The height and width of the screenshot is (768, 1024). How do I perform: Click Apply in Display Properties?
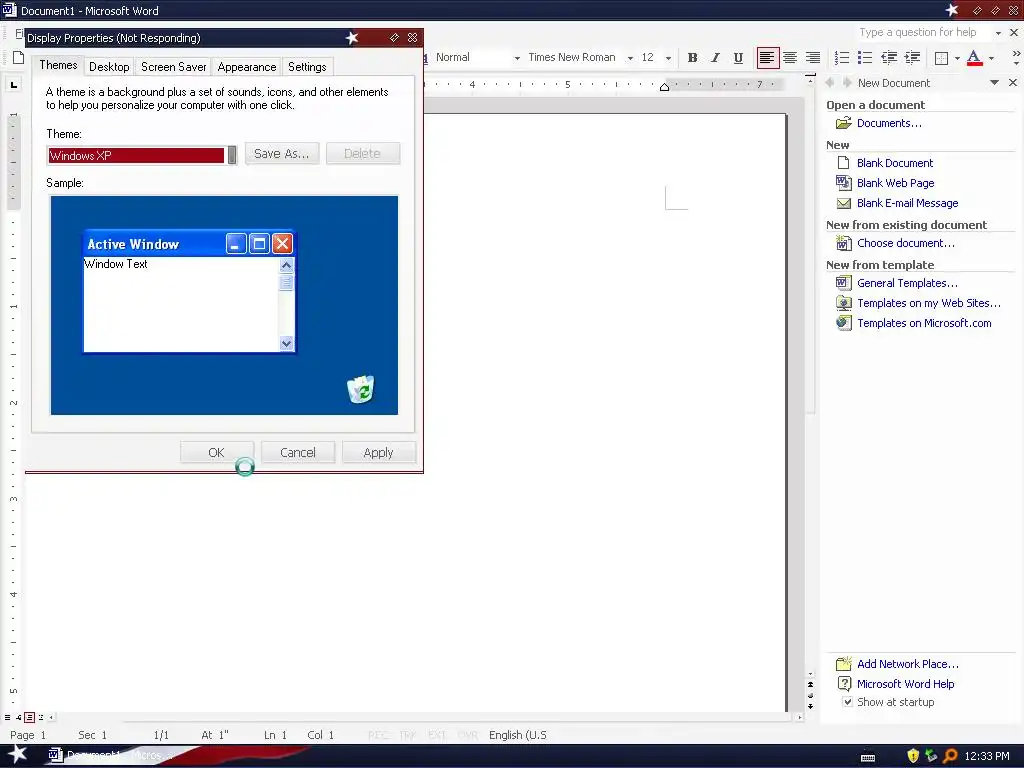pyautogui.click(x=378, y=453)
